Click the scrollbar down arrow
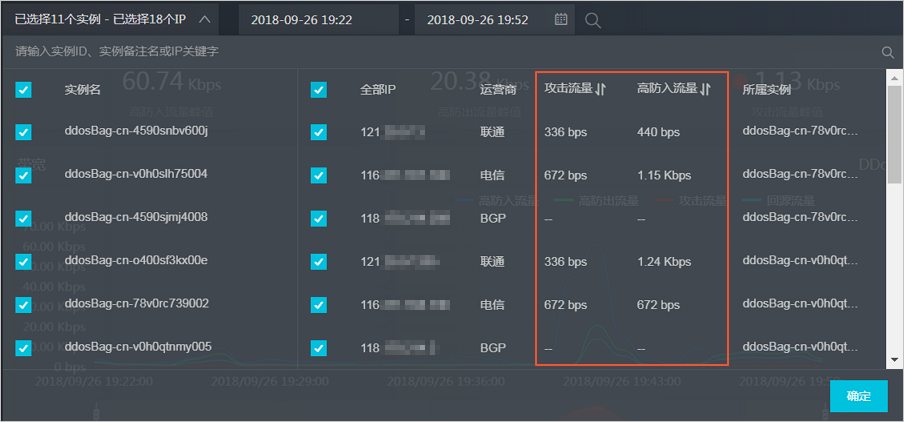This screenshot has height=422, width=904. coord(894,359)
